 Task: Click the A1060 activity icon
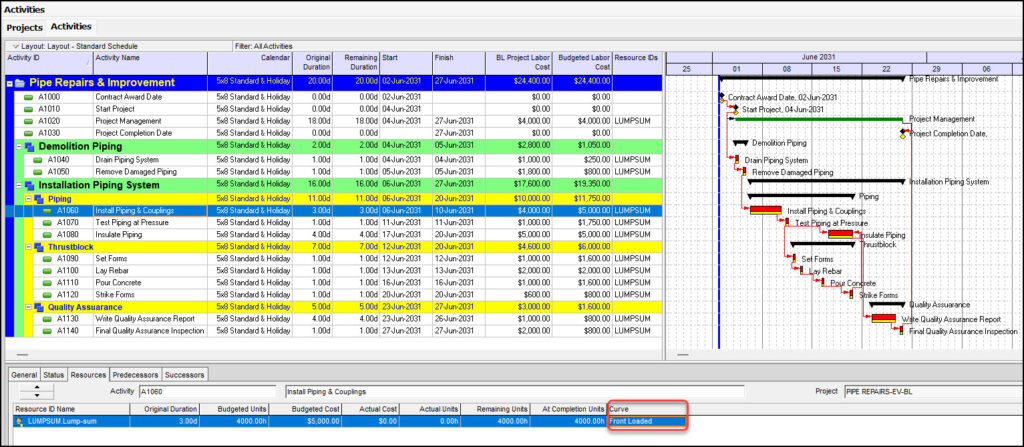click(x=47, y=211)
